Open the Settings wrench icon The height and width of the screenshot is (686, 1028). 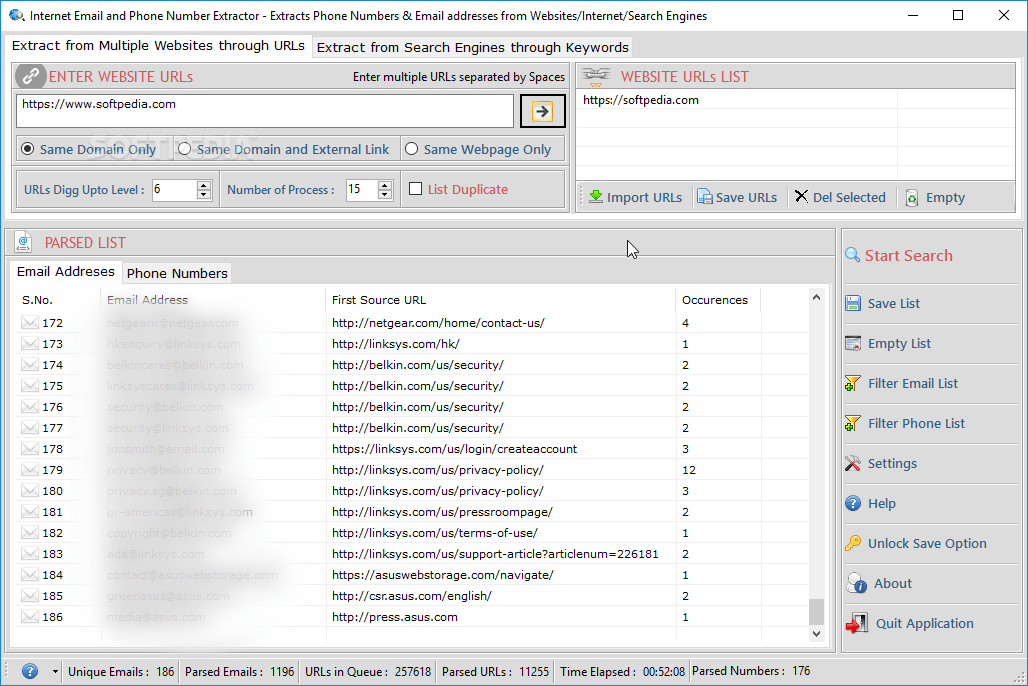855,463
